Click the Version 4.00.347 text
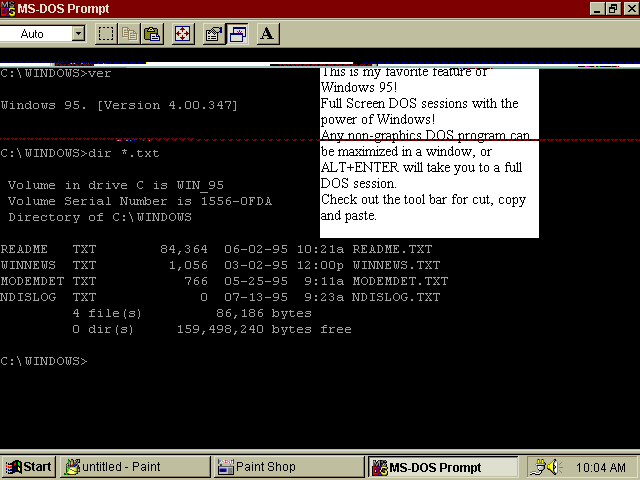Screen dimensions: 640x480 (167, 105)
